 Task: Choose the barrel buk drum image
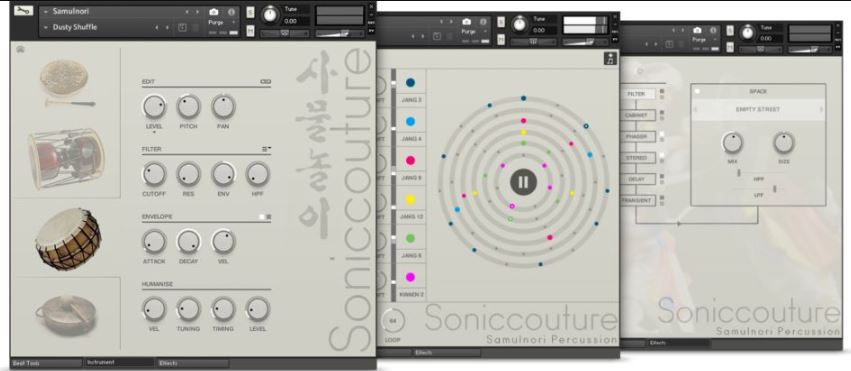(x=68, y=238)
